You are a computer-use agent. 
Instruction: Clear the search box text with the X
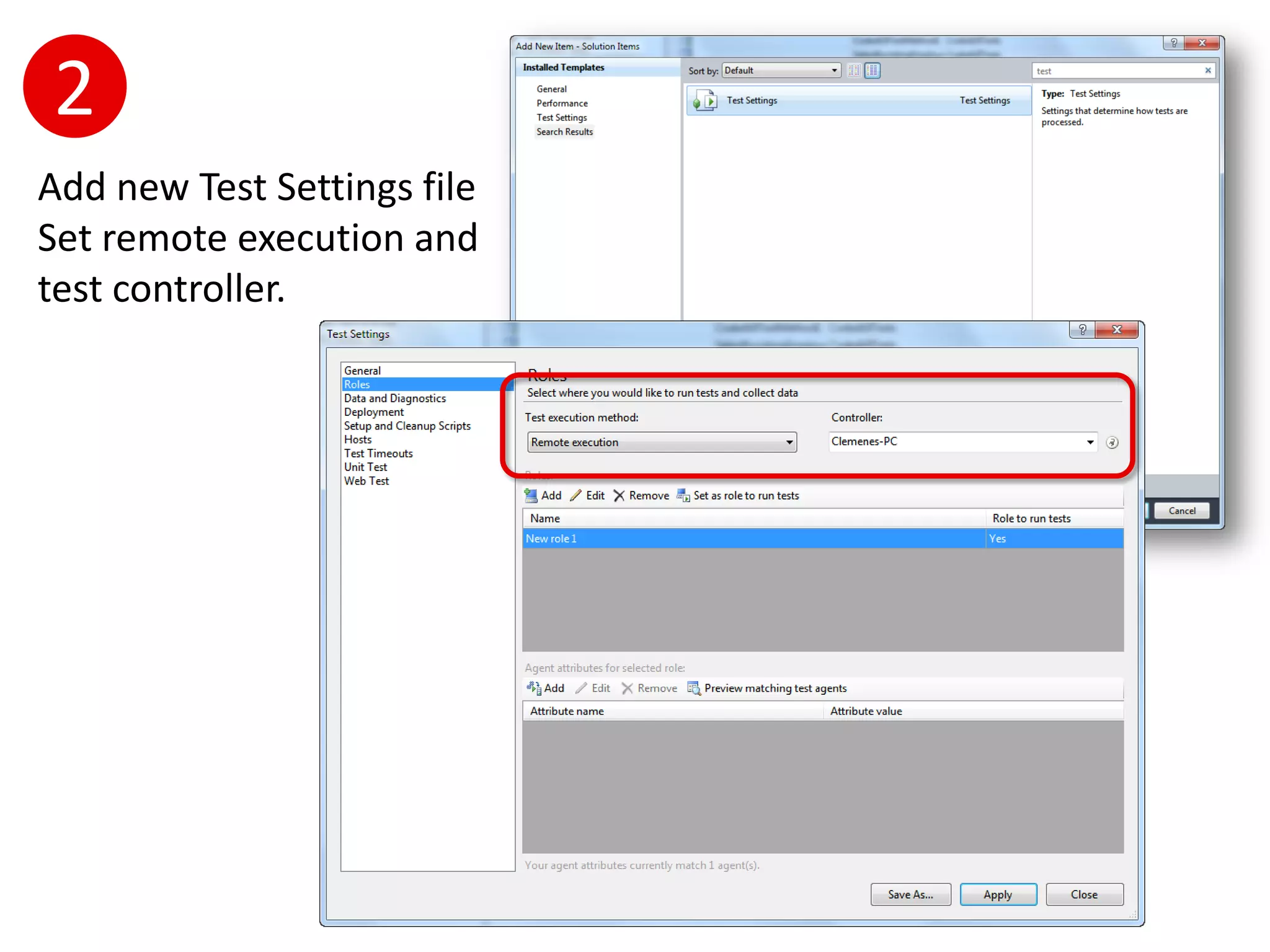point(1207,71)
